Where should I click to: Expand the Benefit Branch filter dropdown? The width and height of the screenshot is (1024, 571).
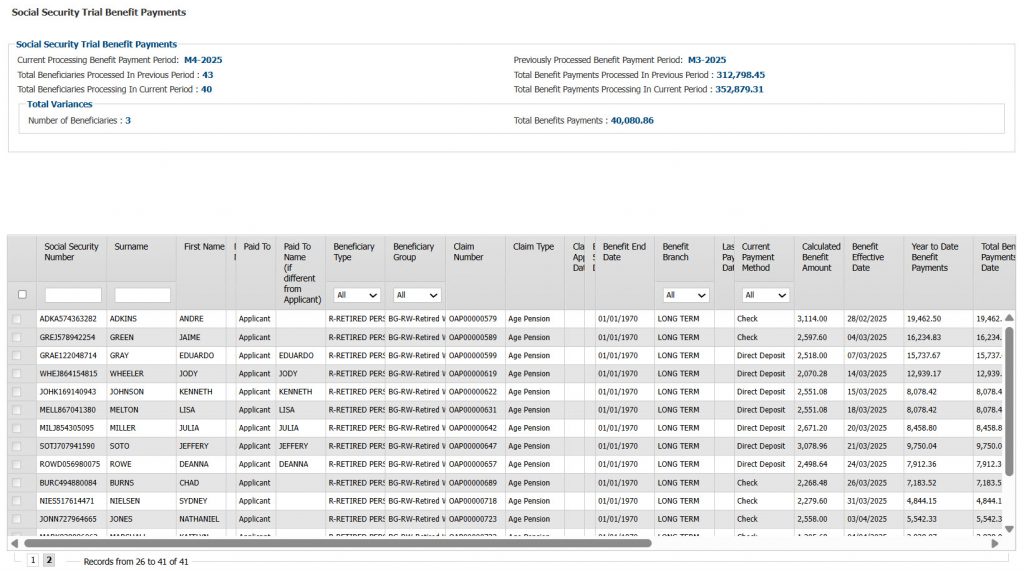click(x=686, y=295)
